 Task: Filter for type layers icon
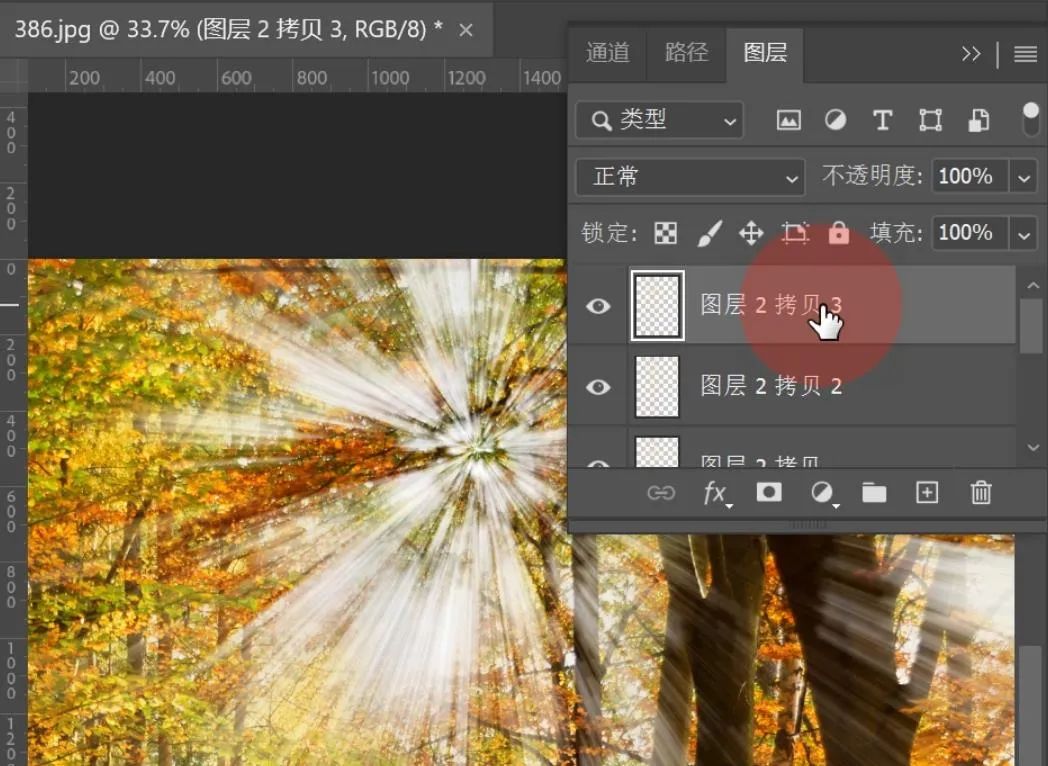pyautogui.click(x=882, y=120)
